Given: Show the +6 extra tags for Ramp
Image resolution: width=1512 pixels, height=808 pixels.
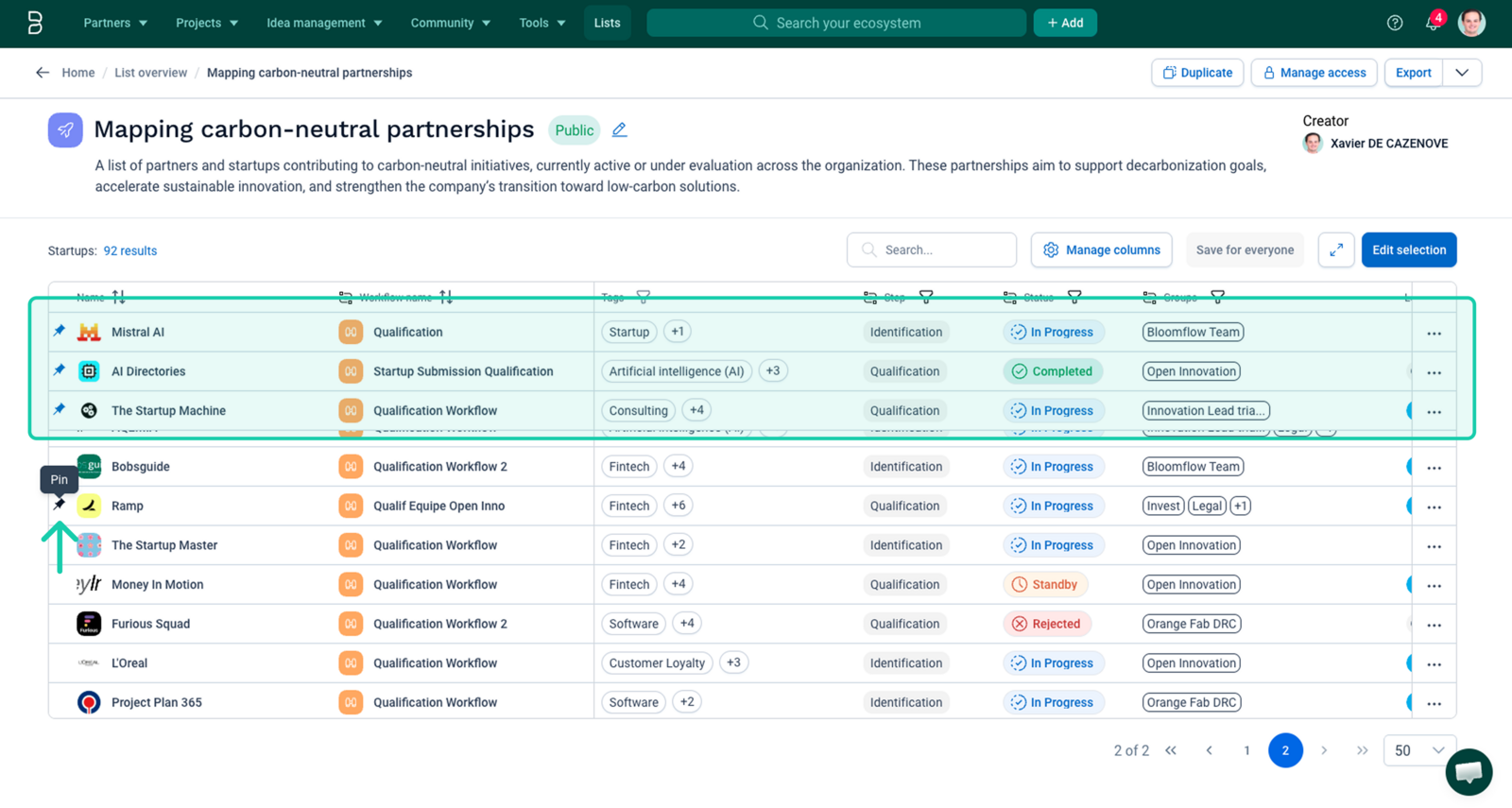Looking at the screenshot, I should [679, 506].
